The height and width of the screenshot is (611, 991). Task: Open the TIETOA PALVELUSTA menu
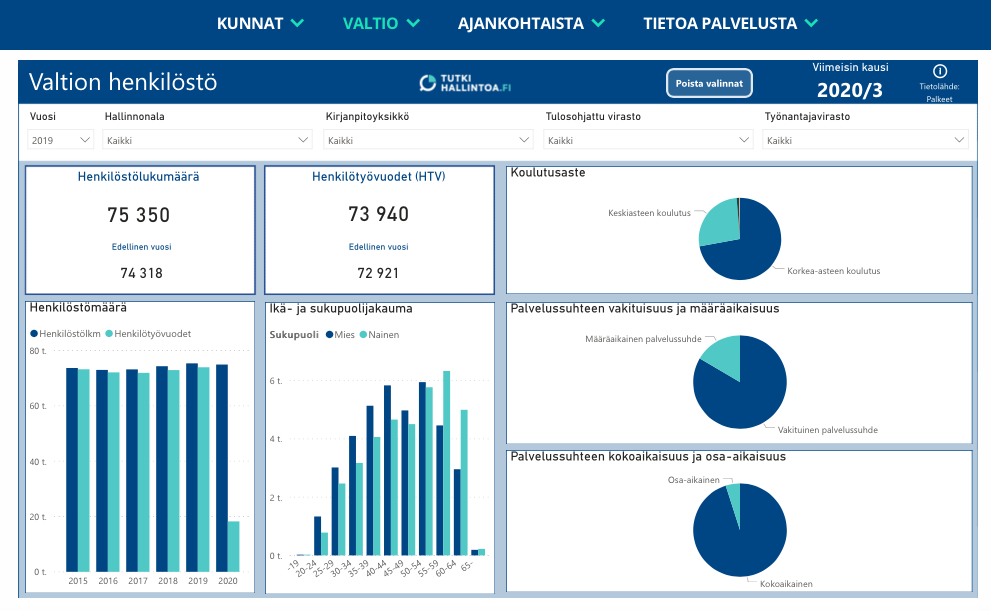pyautogui.click(x=730, y=23)
